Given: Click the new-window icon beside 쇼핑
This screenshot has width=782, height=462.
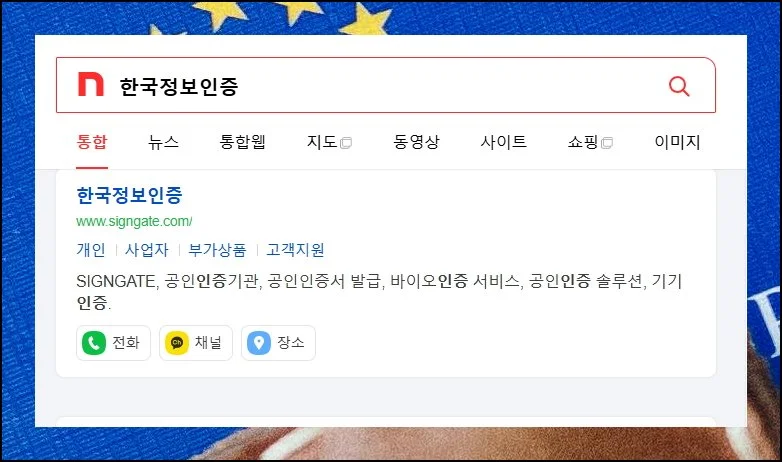Looking at the screenshot, I should click(606, 143).
